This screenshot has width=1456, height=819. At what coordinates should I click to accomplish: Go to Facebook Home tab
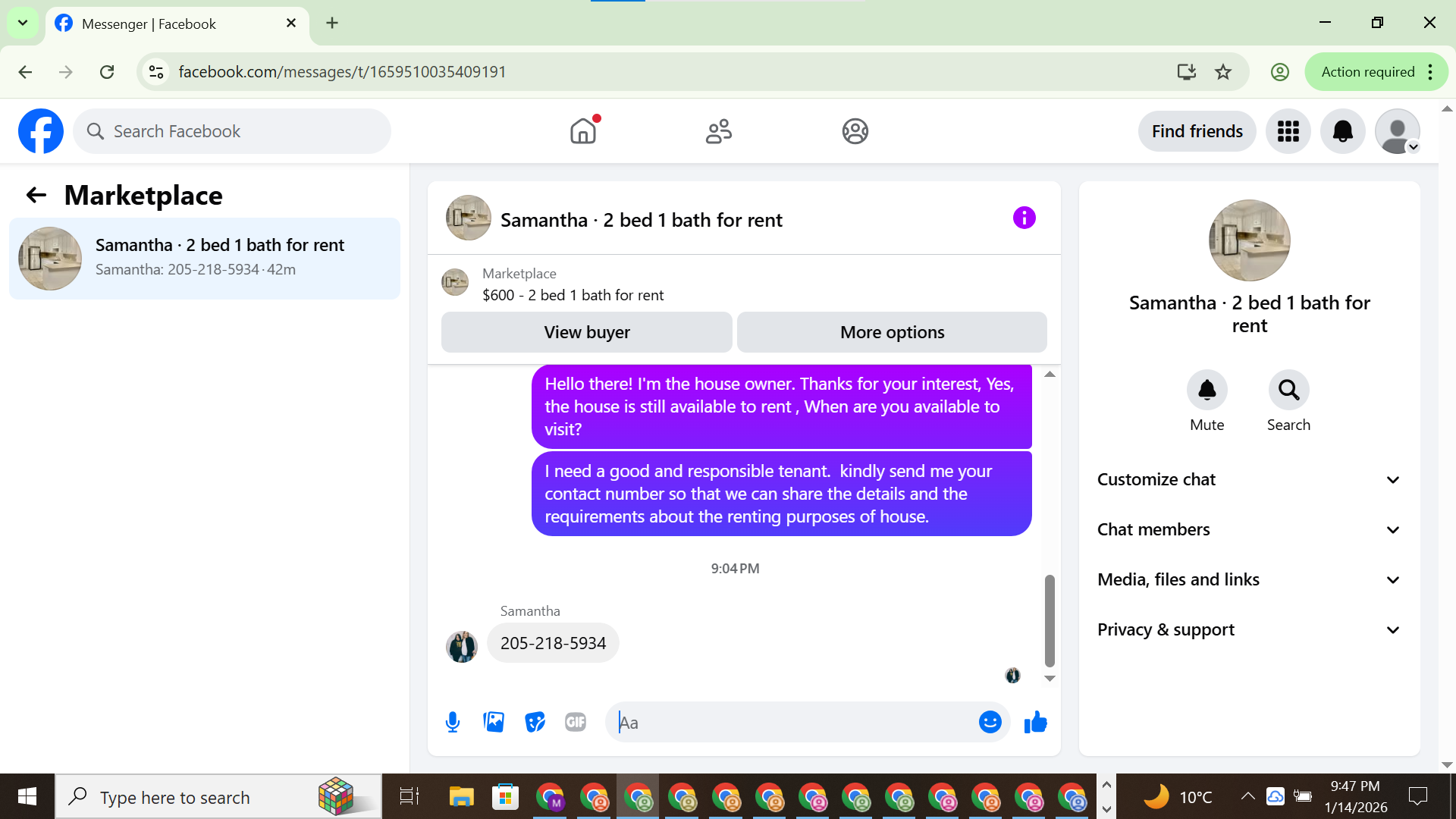point(583,131)
